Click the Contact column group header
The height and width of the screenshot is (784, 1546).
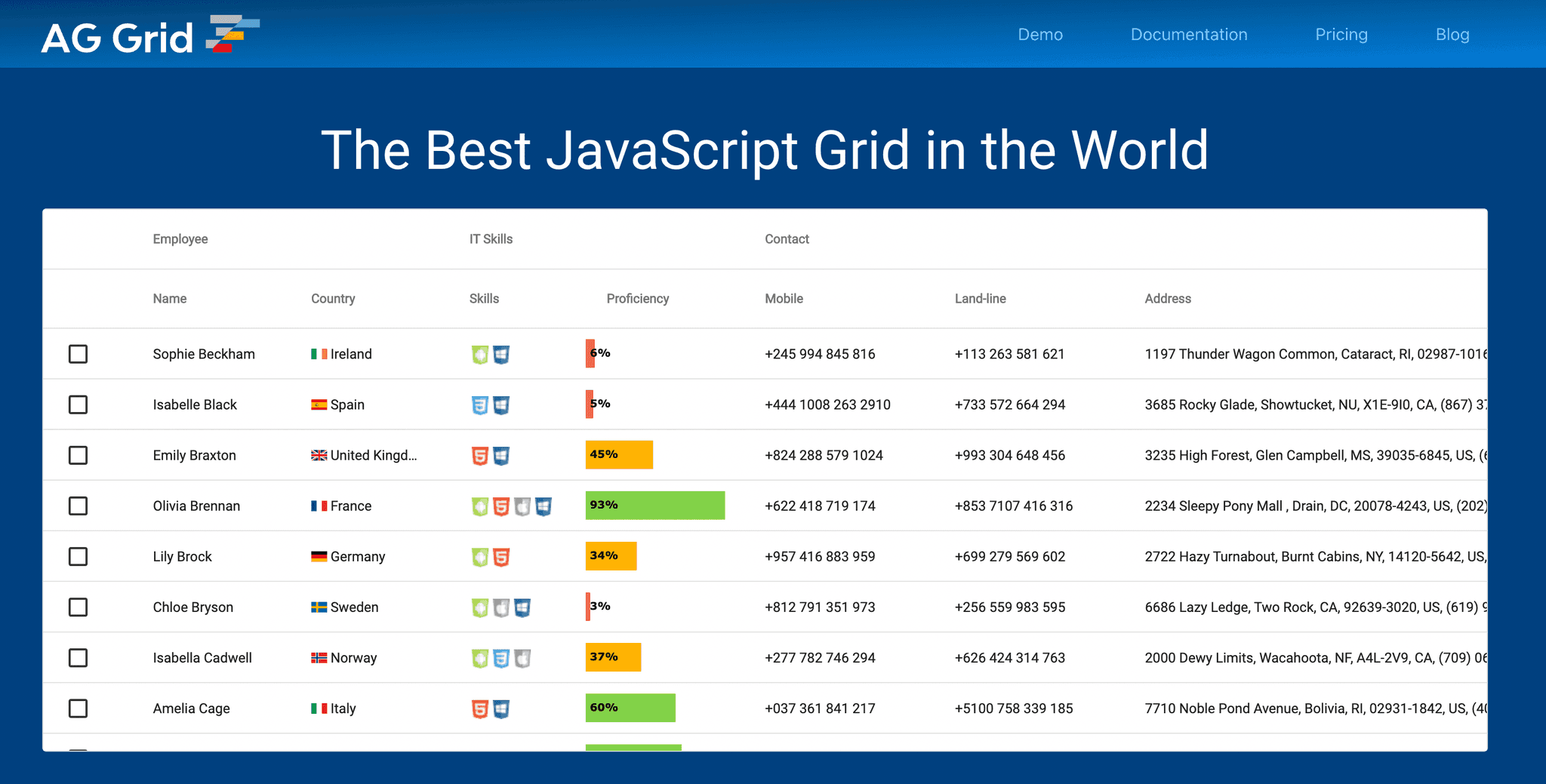tap(787, 238)
